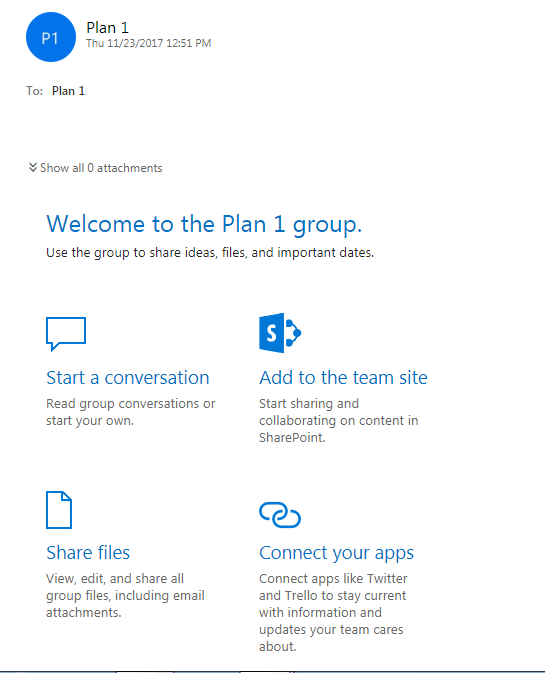Click the SharePoint logo icon

pos(280,333)
